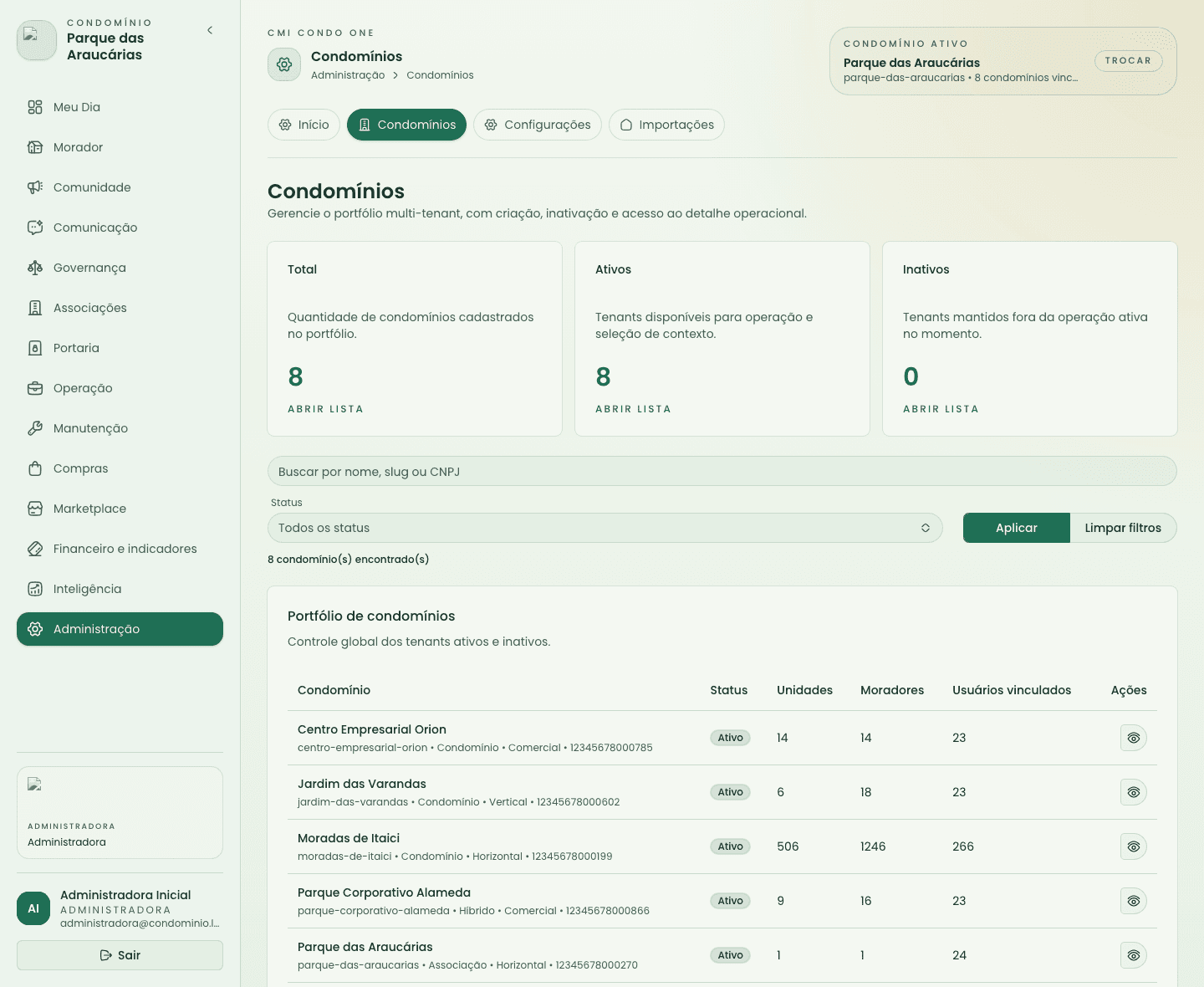
Task: Open the Marketplace section
Action: tap(120, 509)
